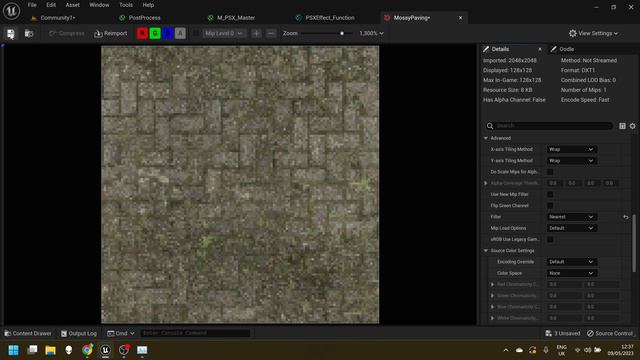Open the Content Drawer

pyautogui.click(x=28, y=333)
